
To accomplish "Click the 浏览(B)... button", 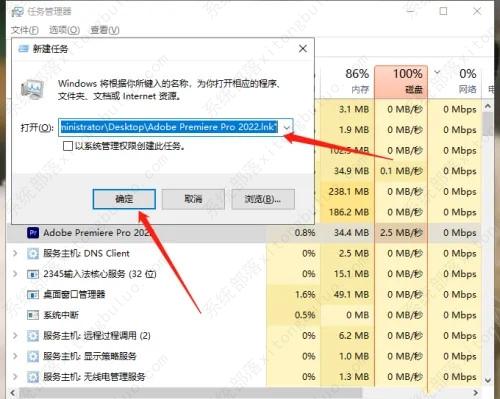I will tap(263, 199).
